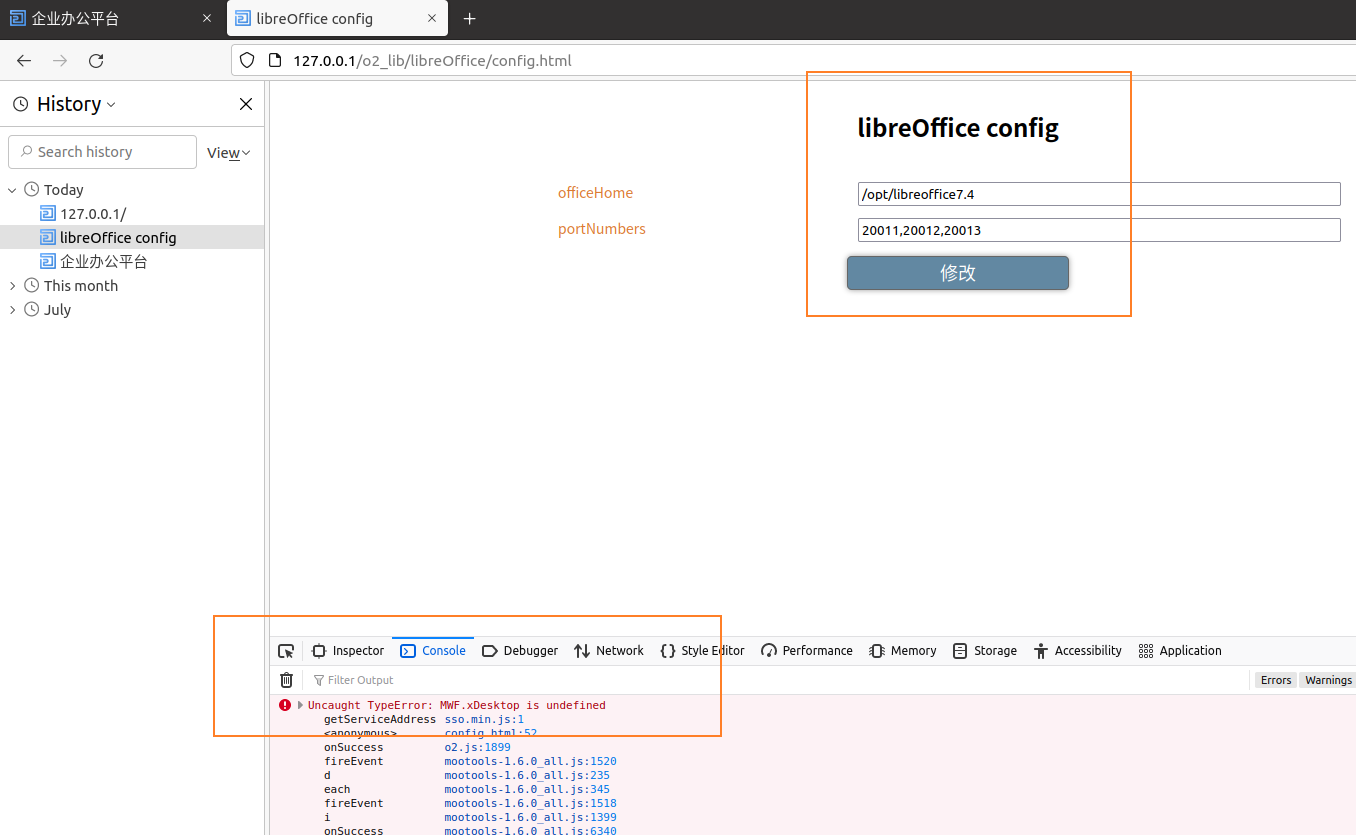Open the View dropdown in history
This screenshot has width=1356, height=835.
[228, 153]
